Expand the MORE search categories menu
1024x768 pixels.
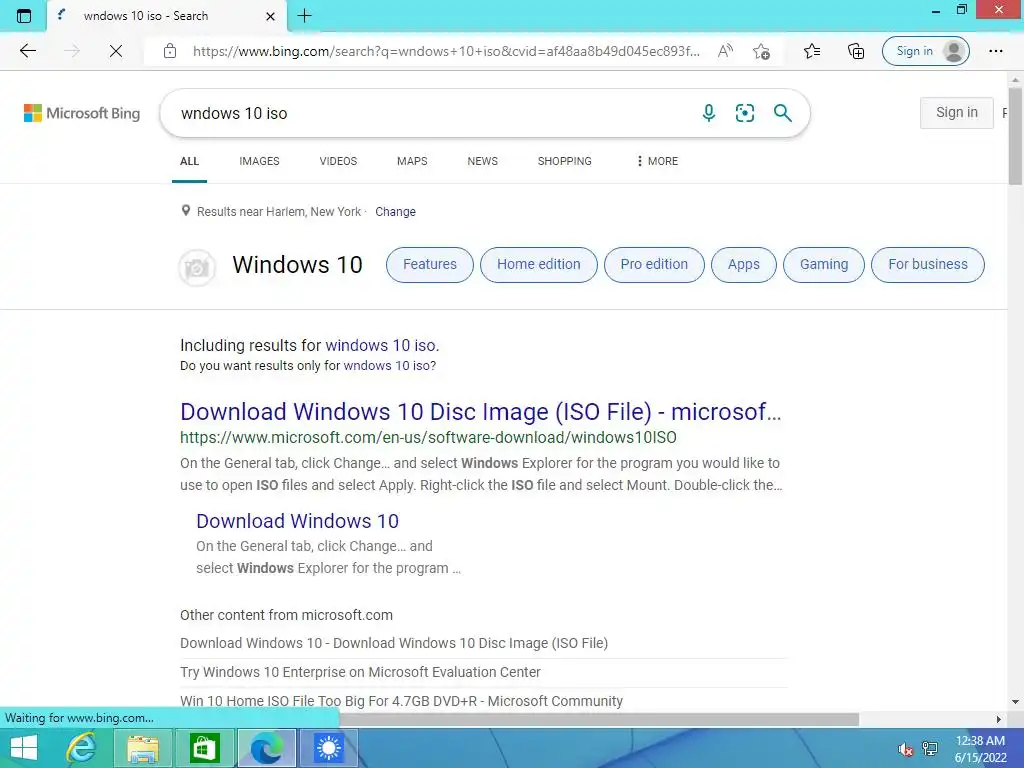click(x=657, y=161)
